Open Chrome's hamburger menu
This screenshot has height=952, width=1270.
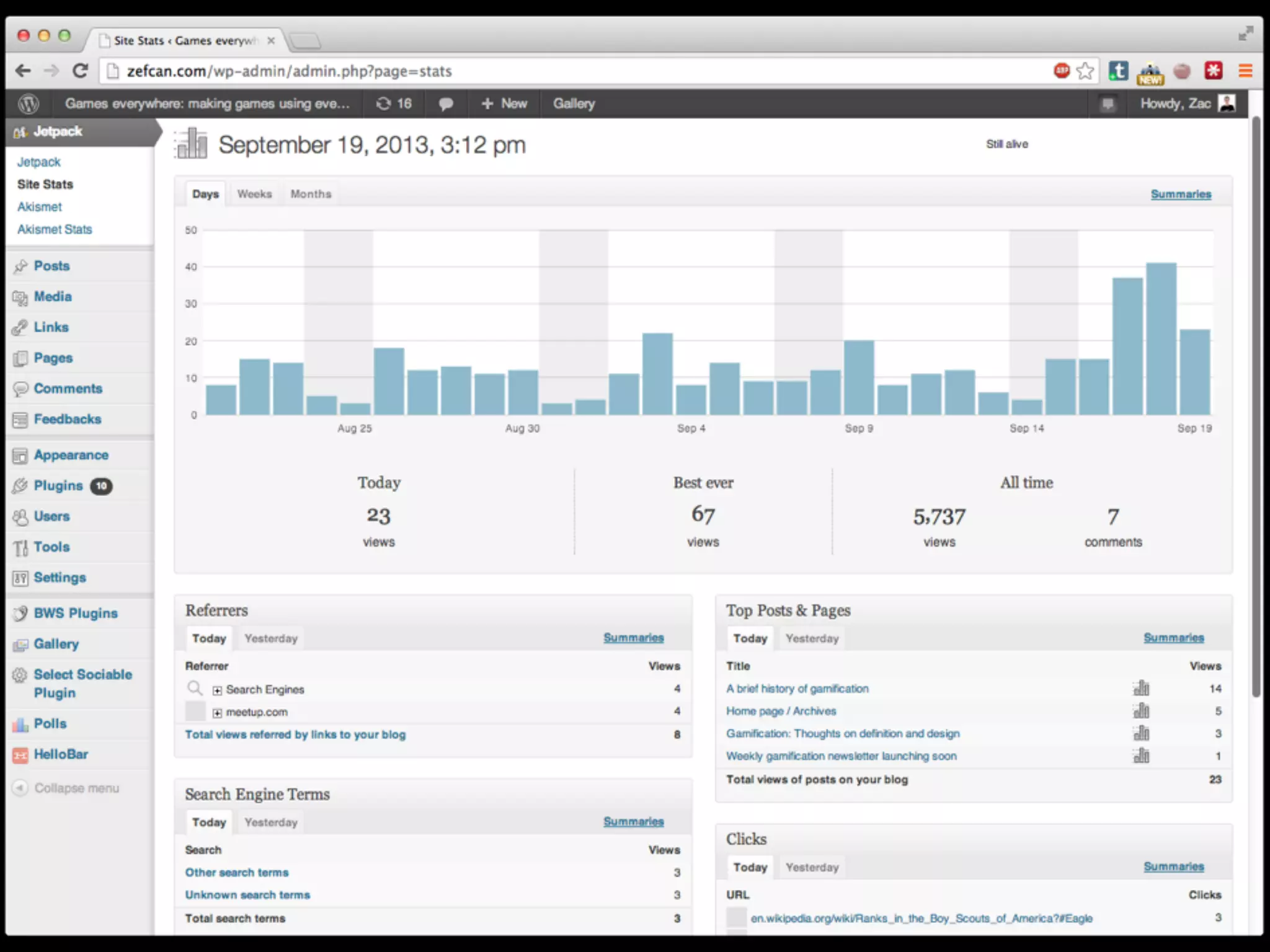1245,71
